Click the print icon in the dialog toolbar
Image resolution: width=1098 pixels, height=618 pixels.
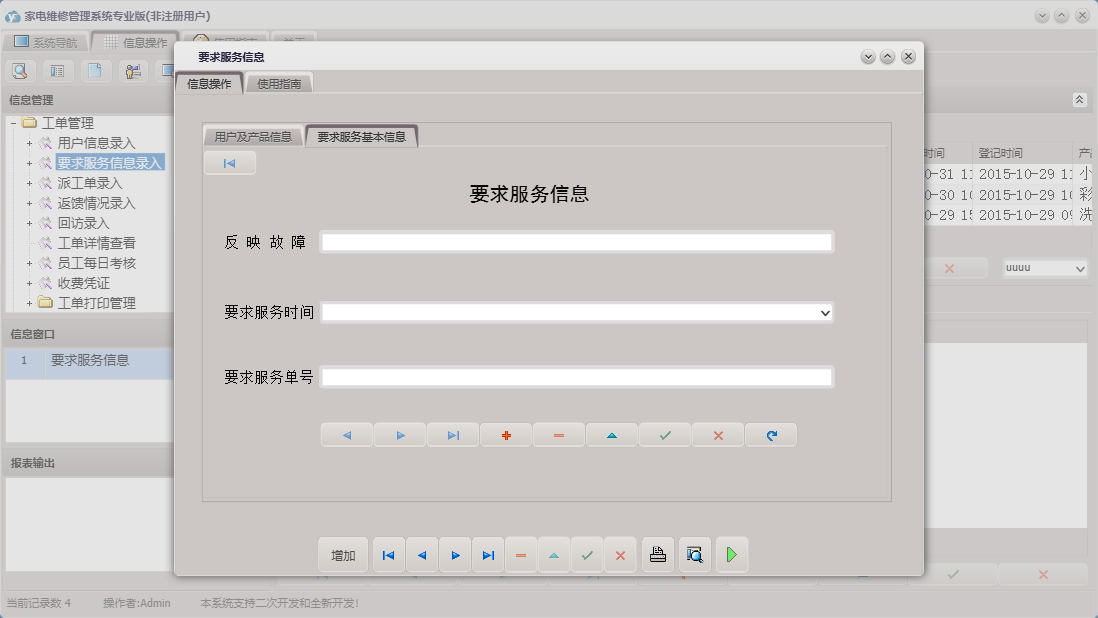click(657, 554)
